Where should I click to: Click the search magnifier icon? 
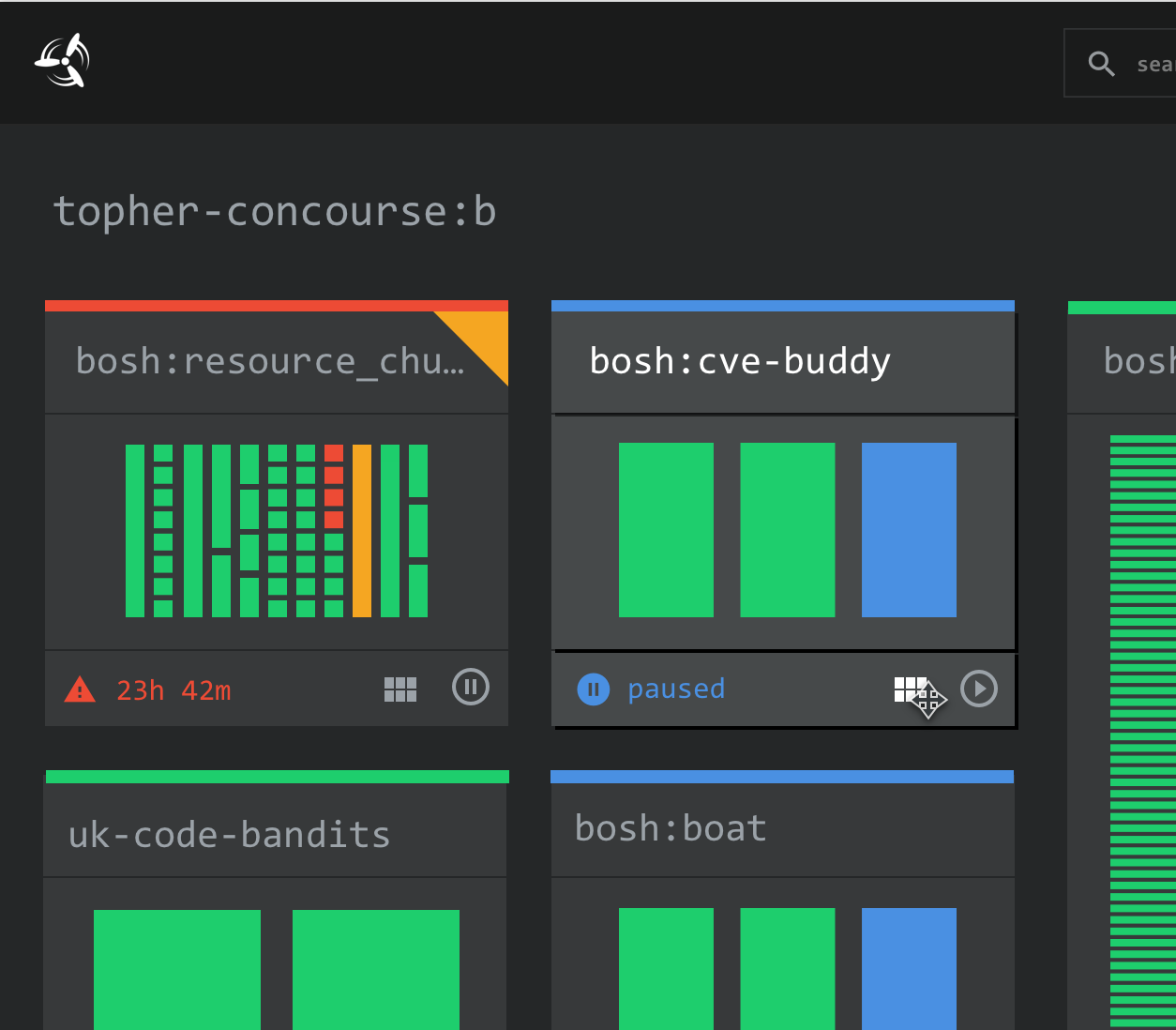(1102, 63)
